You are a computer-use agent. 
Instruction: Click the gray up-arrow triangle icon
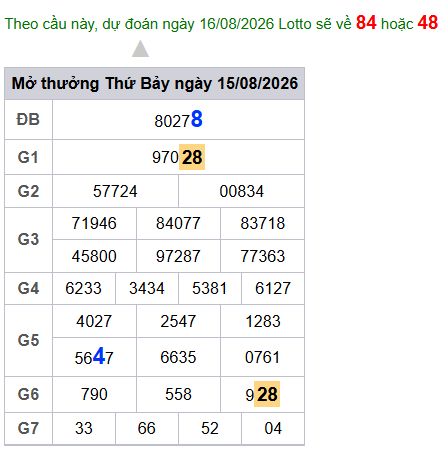click(x=140, y=49)
